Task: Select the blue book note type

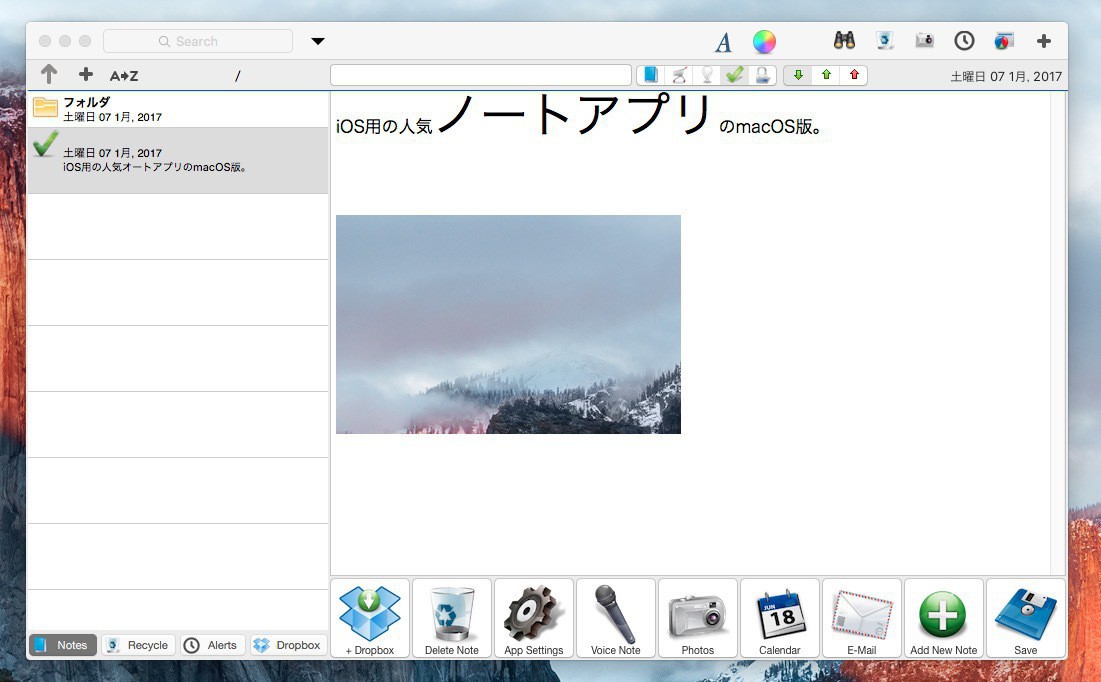Action: click(x=651, y=75)
